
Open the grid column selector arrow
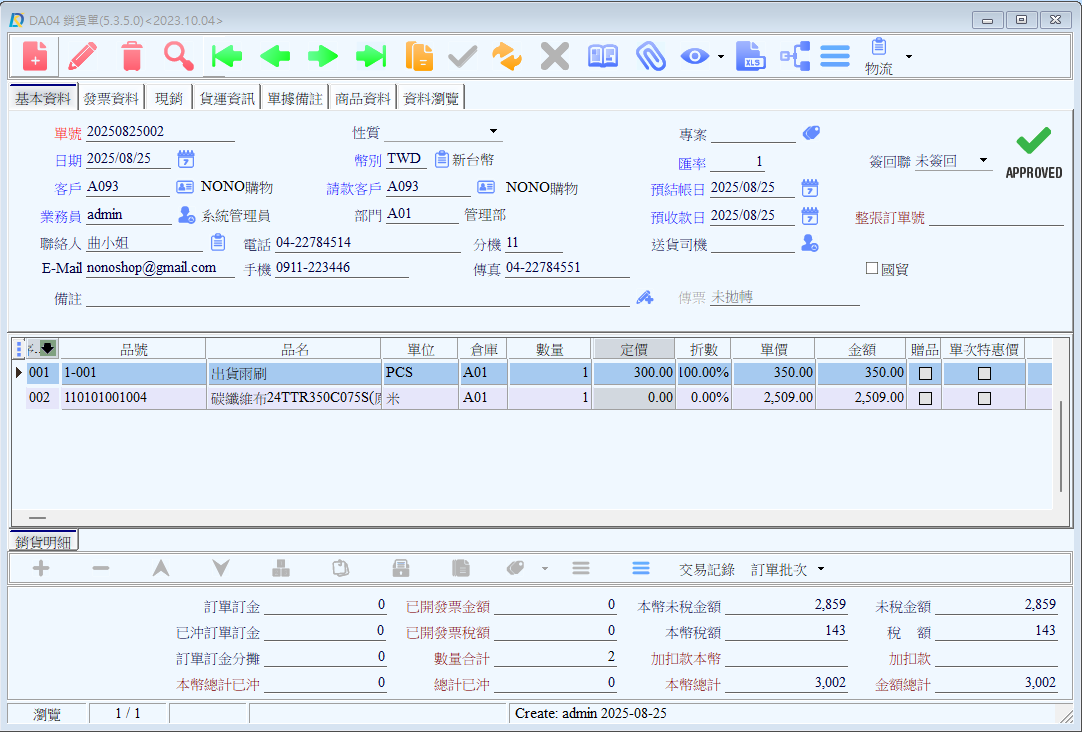48,348
